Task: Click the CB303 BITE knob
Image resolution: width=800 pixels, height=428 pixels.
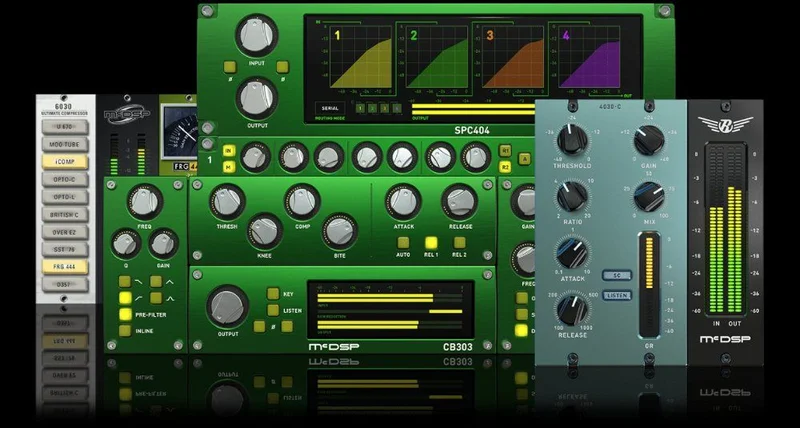Action: (340, 231)
